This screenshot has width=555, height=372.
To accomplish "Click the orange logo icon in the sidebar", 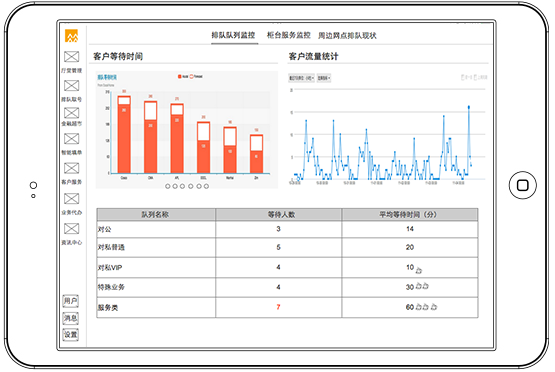I will tap(71, 36).
